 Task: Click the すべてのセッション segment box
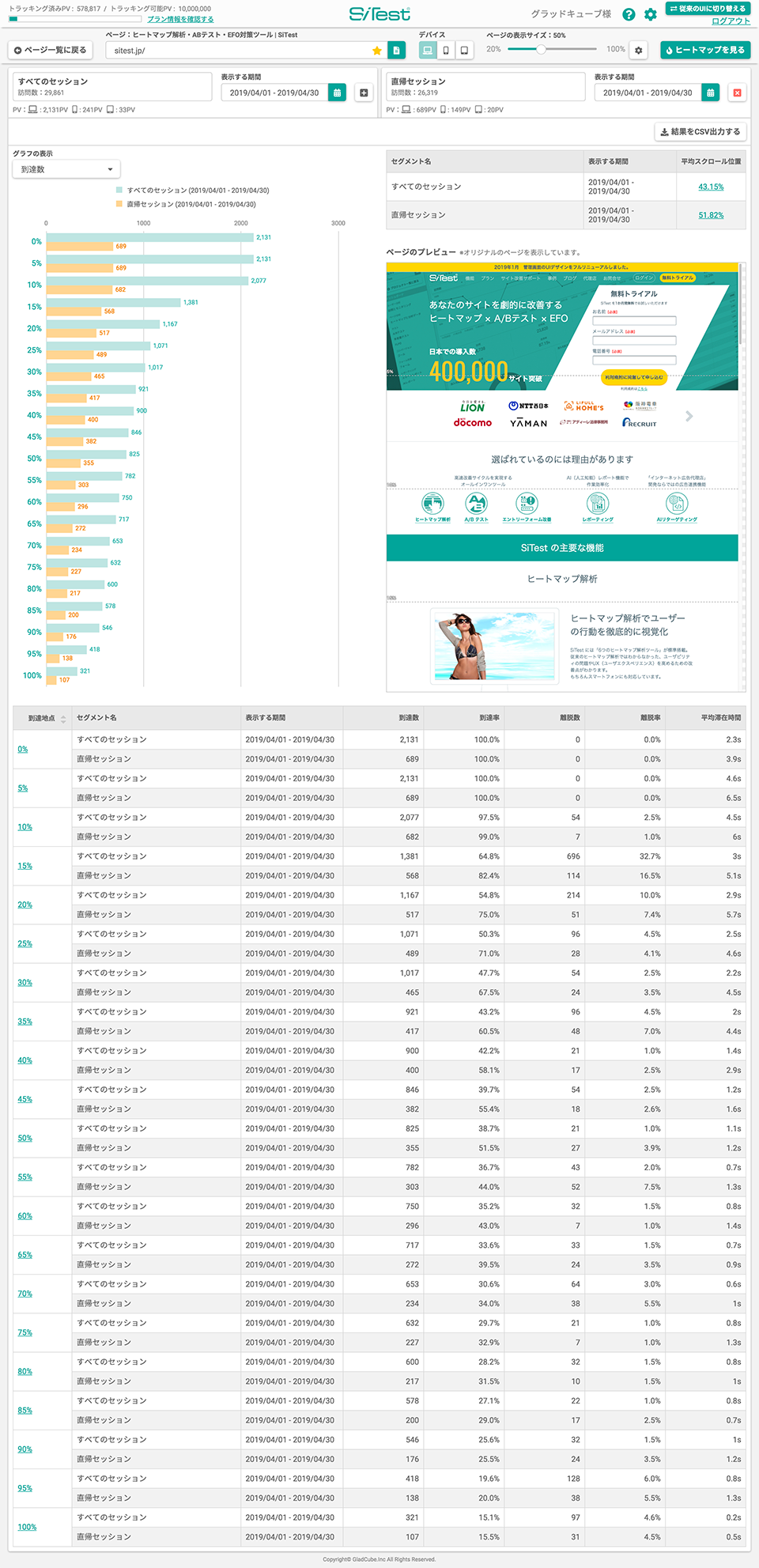tap(111, 87)
